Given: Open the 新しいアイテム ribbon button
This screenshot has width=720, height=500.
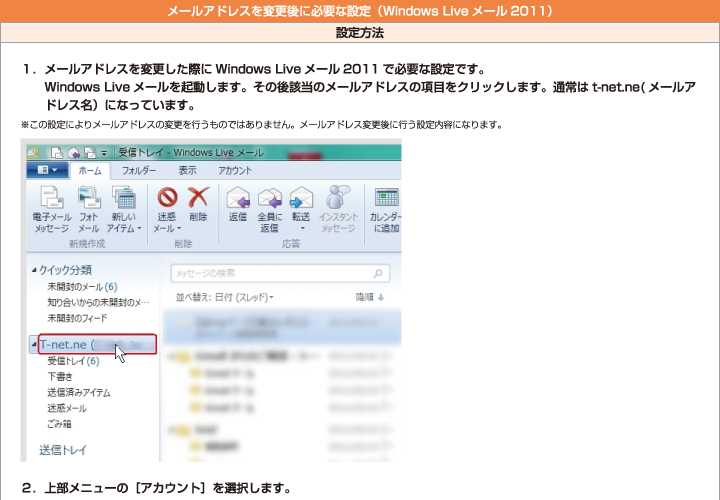Looking at the screenshot, I should click(x=124, y=209).
